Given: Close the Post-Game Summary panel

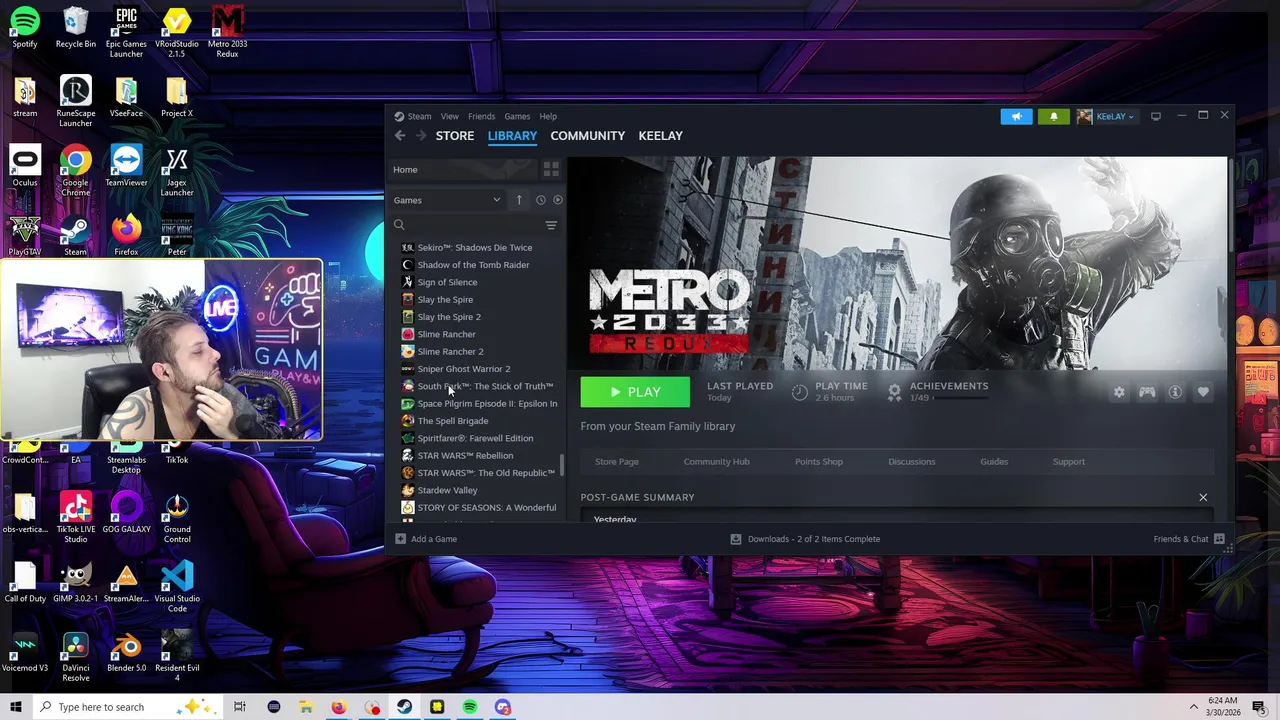Looking at the screenshot, I should [1203, 497].
